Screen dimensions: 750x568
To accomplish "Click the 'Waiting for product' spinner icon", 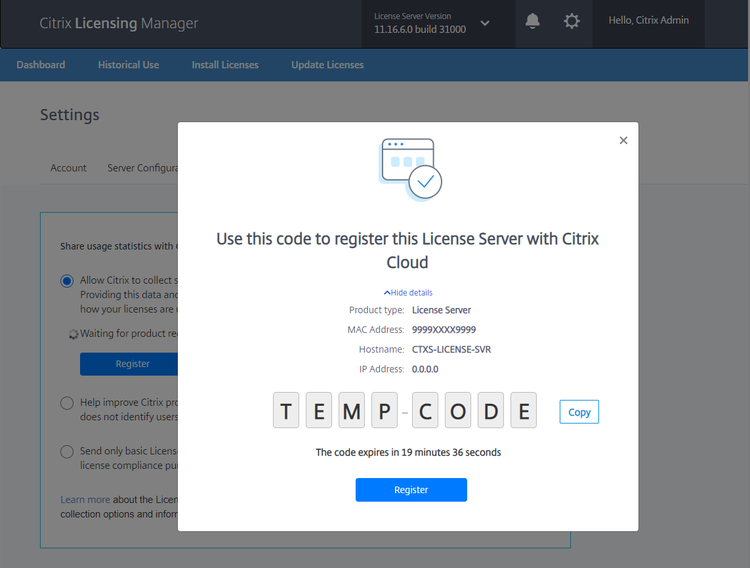I will [73, 334].
